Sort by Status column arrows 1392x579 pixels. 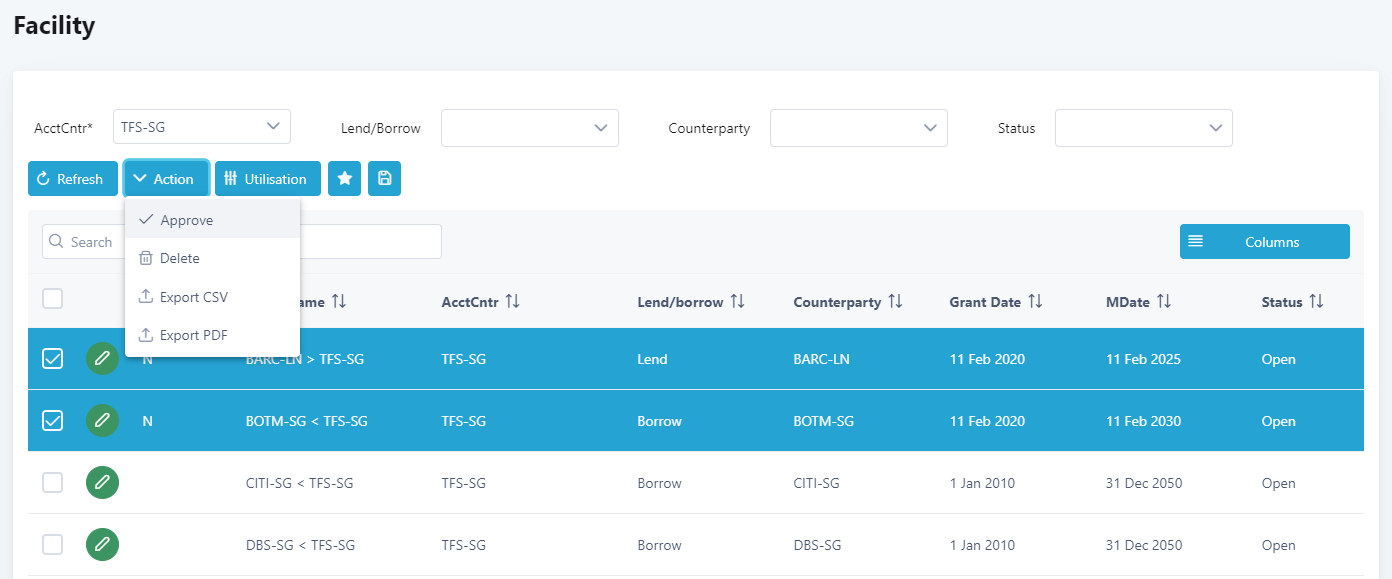(1316, 301)
